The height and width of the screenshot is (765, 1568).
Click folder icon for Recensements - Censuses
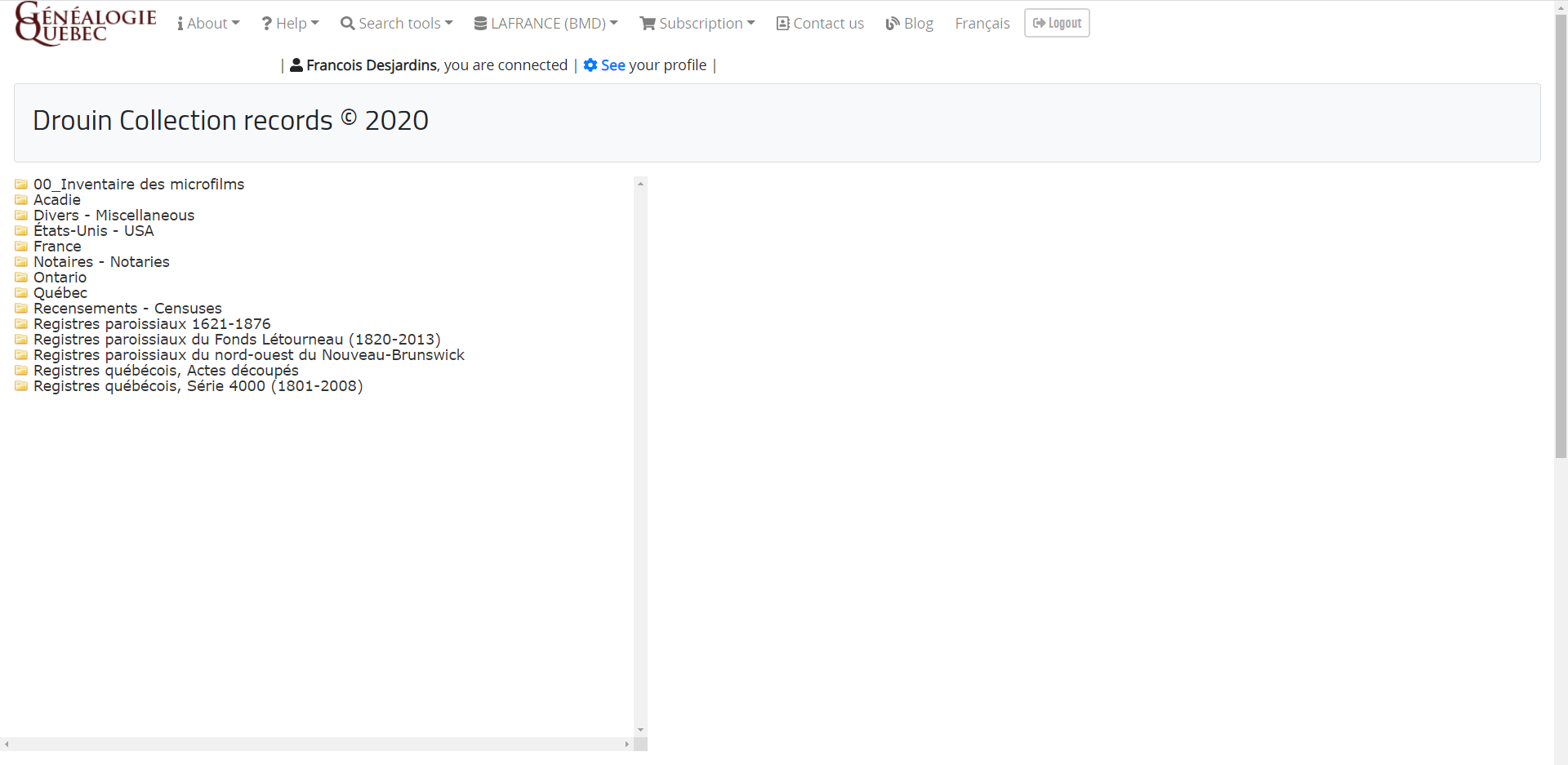[x=21, y=309]
